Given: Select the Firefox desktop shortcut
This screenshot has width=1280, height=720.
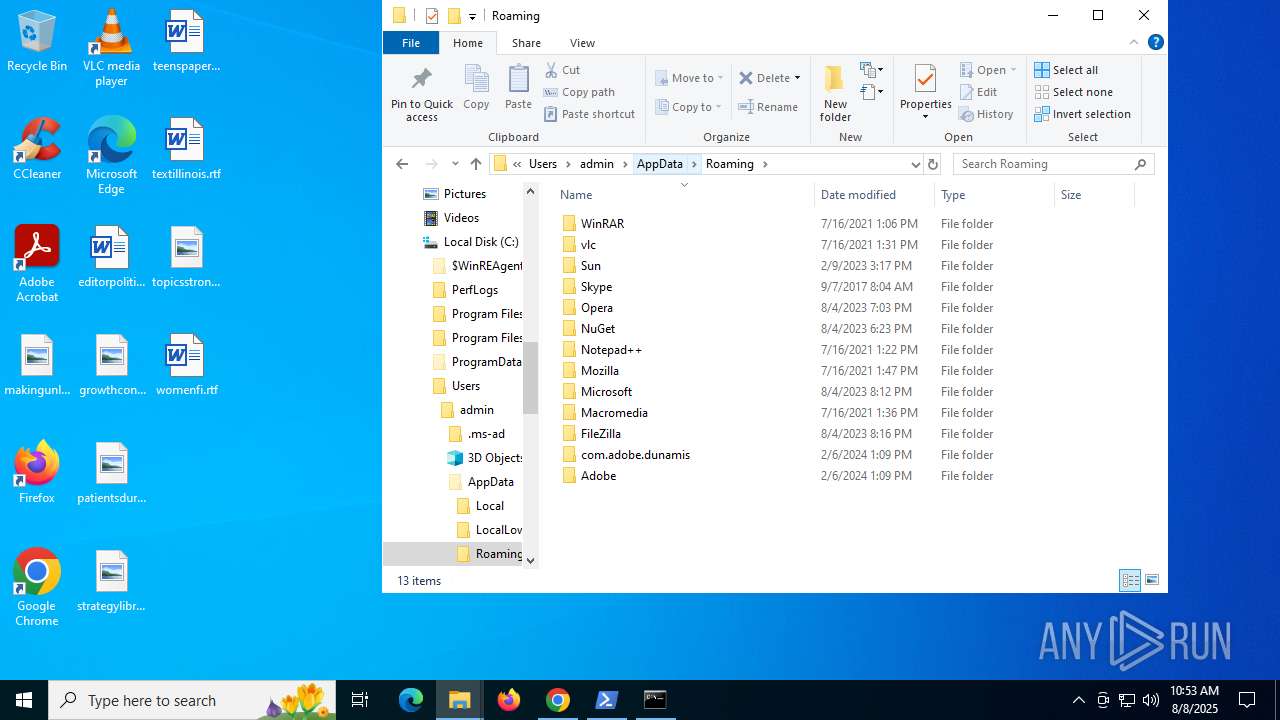Looking at the screenshot, I should [x=37, y=473].
